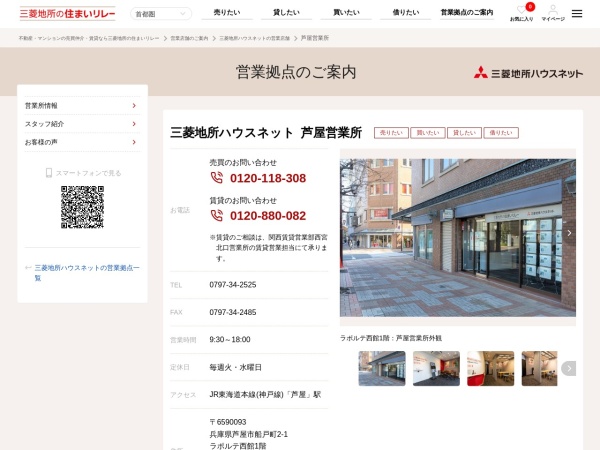
Task: Click heading 三菱地所ハウスネット 芦屋営業所
Action: 266,133
